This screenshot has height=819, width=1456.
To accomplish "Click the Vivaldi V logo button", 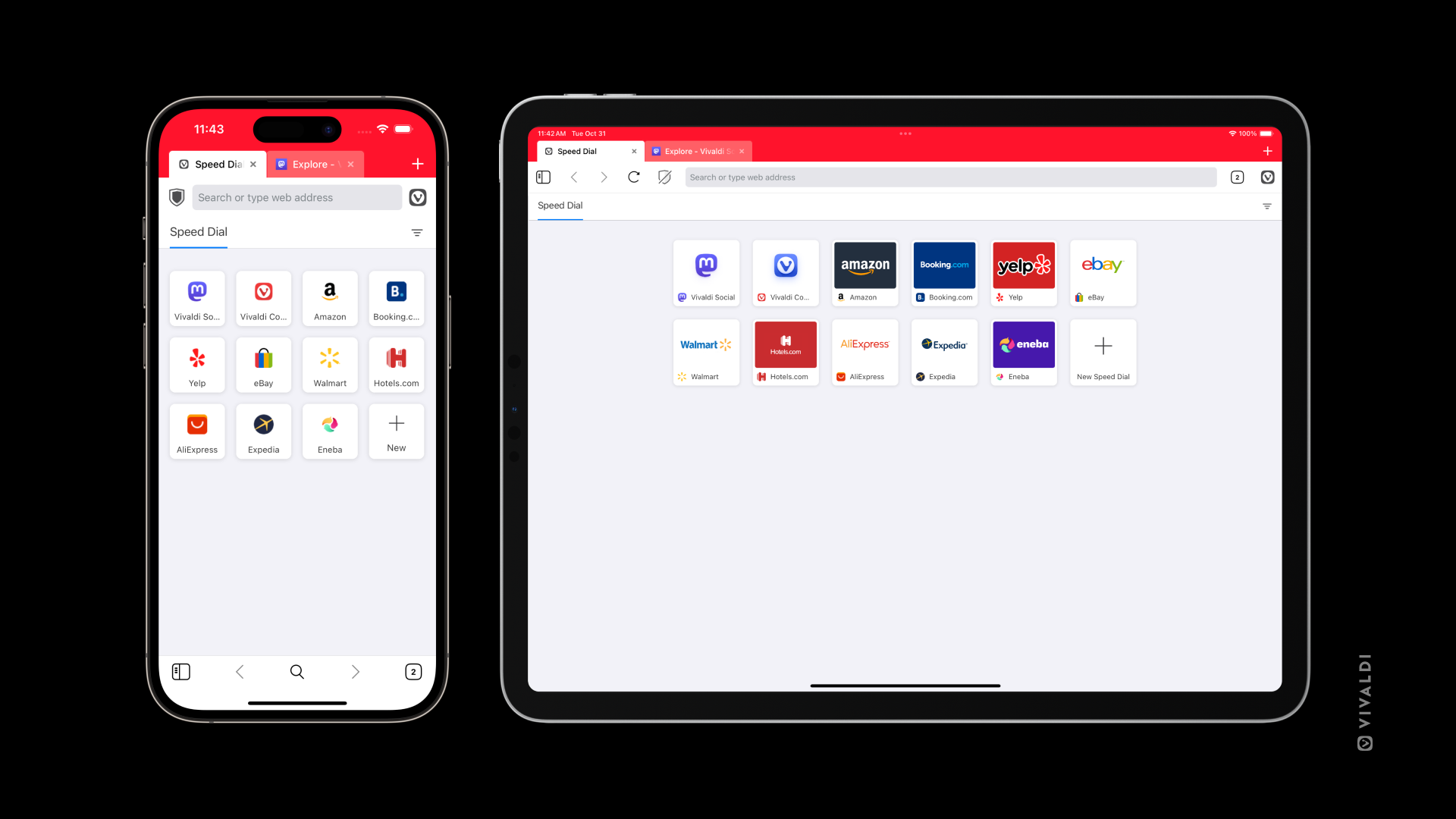I will coord(418,197).
